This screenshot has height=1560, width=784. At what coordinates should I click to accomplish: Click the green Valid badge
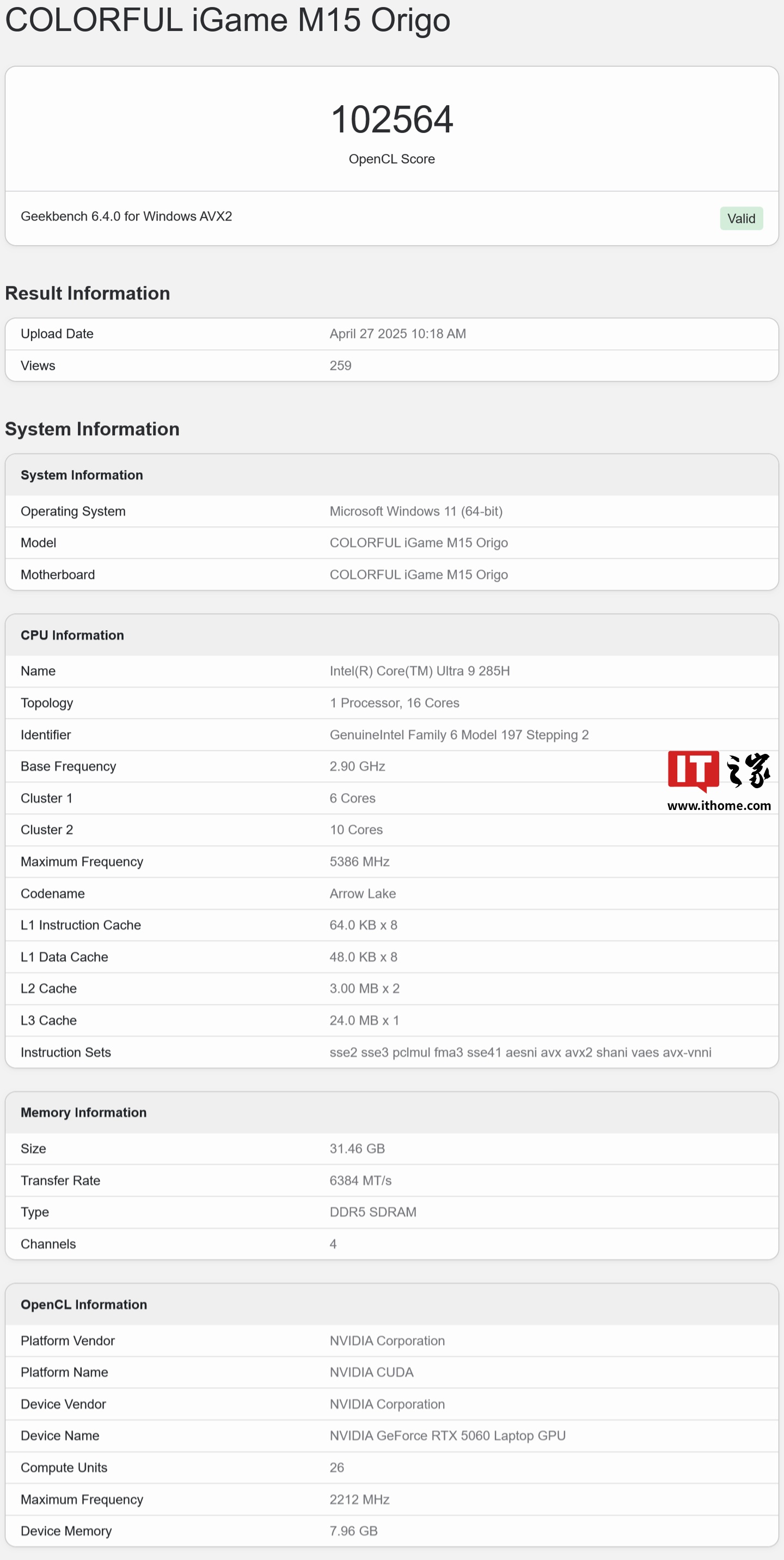coord(741,218)
